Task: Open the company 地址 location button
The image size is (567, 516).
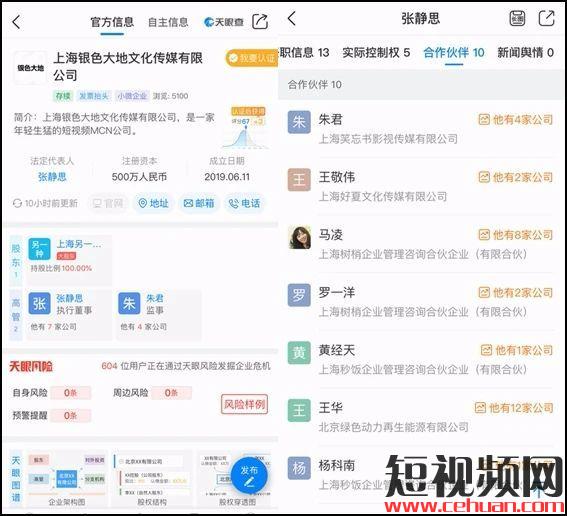Action: point(153,203)
